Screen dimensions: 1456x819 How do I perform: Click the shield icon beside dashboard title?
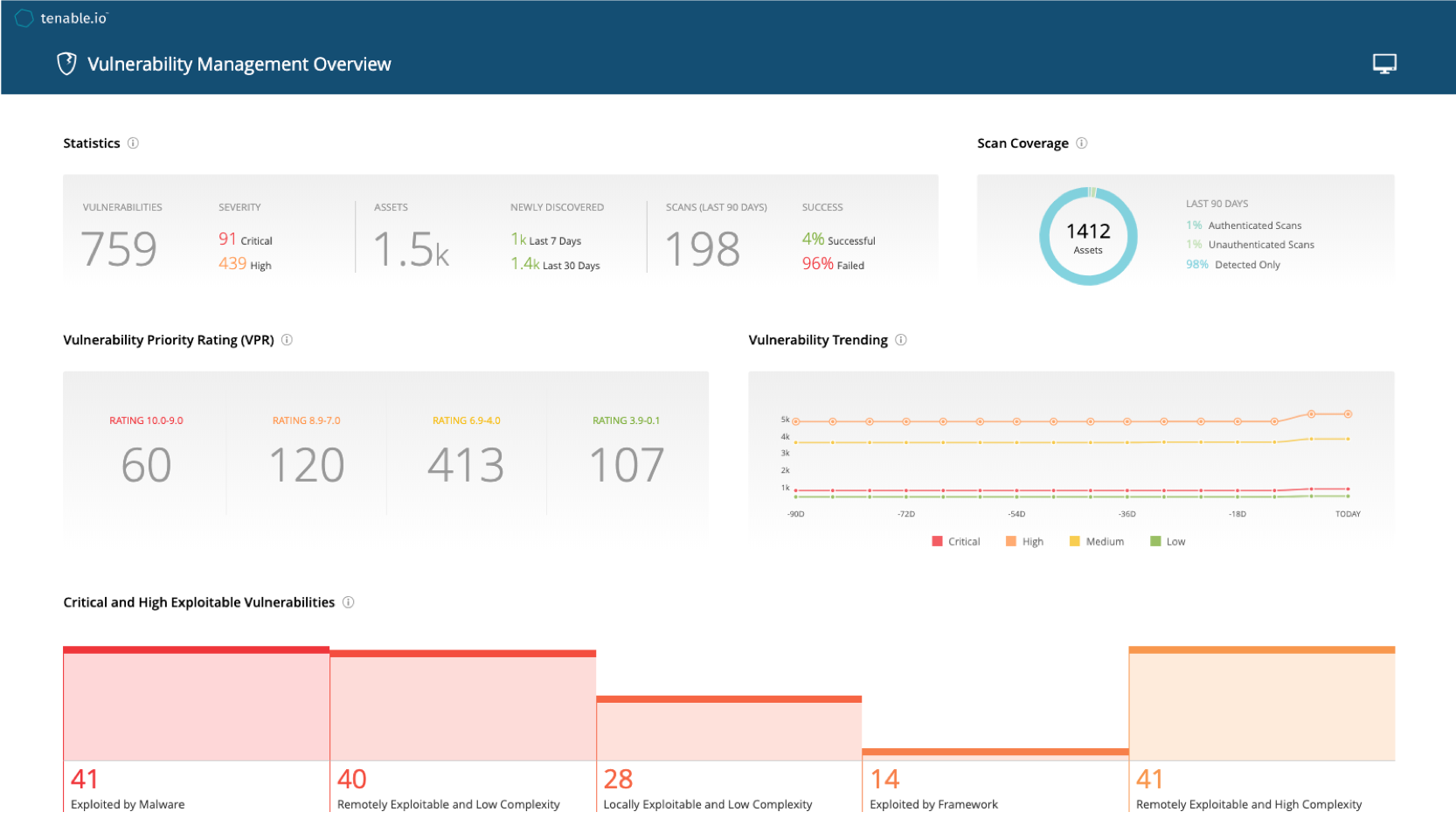click(x=66, y=64)
